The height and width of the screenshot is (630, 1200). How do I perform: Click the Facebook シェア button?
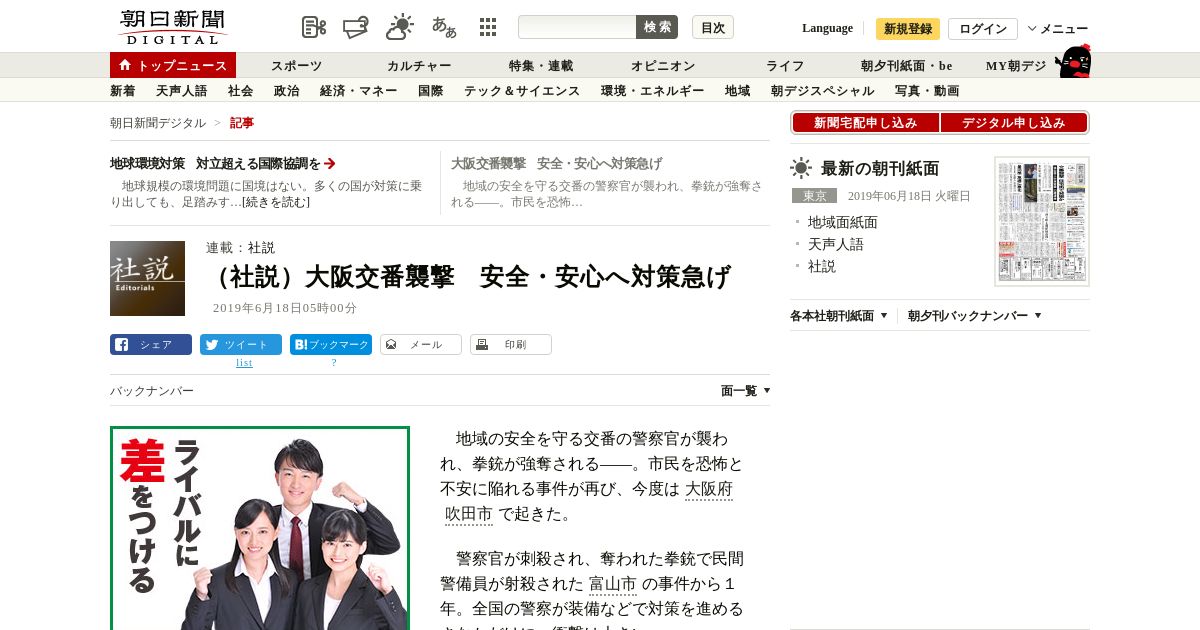pyautogui.click(x=151, y=345)
